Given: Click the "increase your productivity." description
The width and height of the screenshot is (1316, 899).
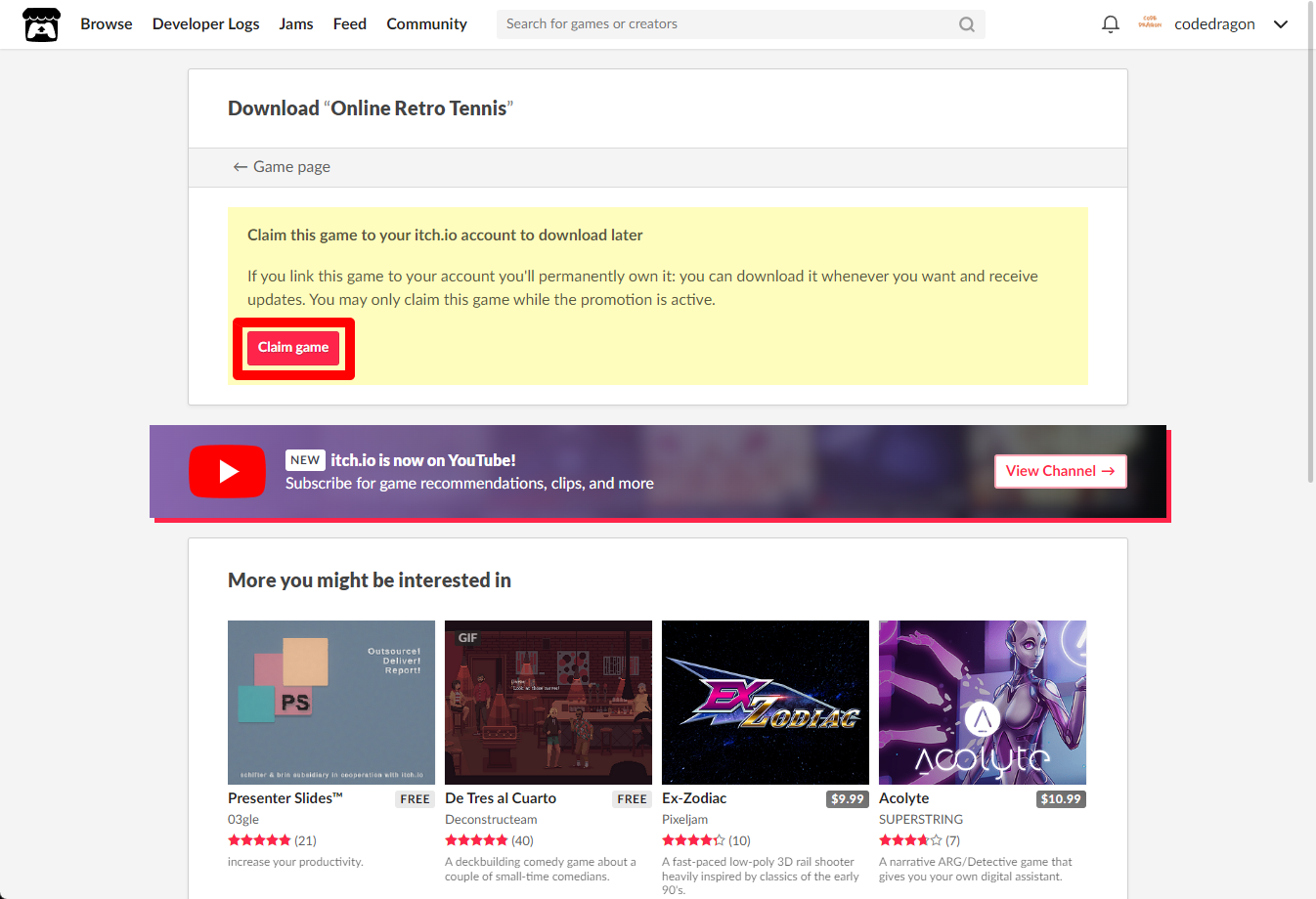Looking at the screenshot, I should pos(295,862).
